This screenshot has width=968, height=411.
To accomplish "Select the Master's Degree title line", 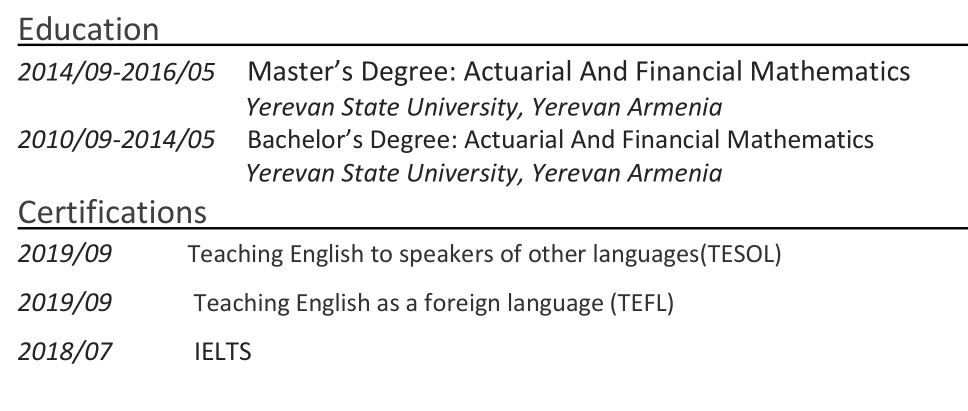I will point(578,72).
